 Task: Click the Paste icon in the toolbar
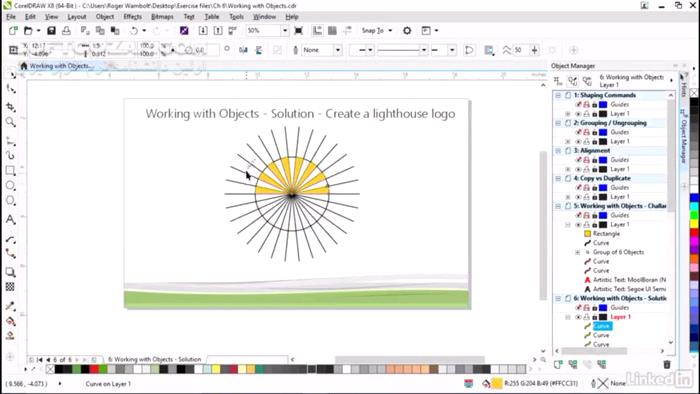point(115,30)
